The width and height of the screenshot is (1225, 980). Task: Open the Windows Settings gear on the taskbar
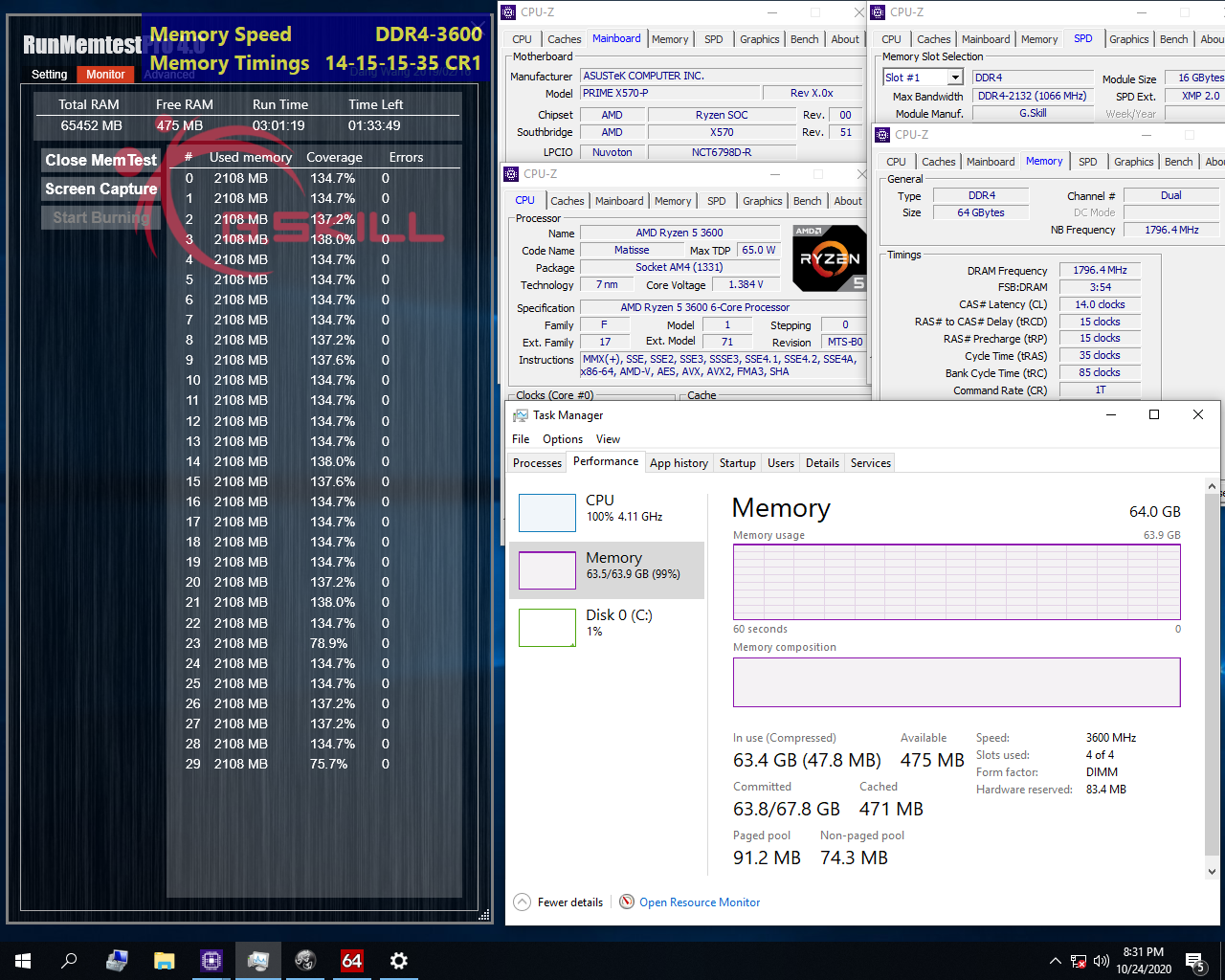pyautogui.click(x=398, y=960)
